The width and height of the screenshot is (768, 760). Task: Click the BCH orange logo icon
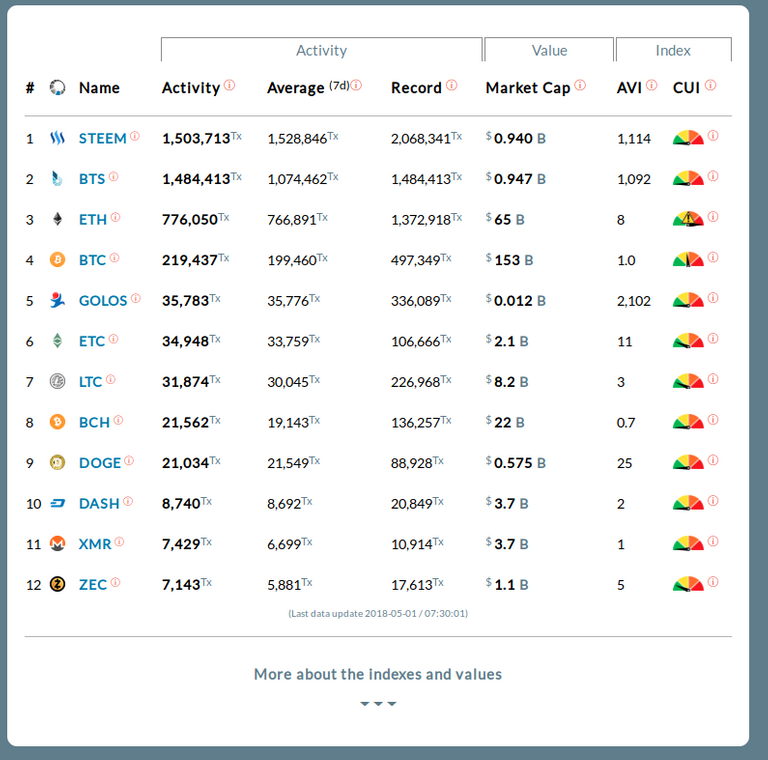coord(57,422)
